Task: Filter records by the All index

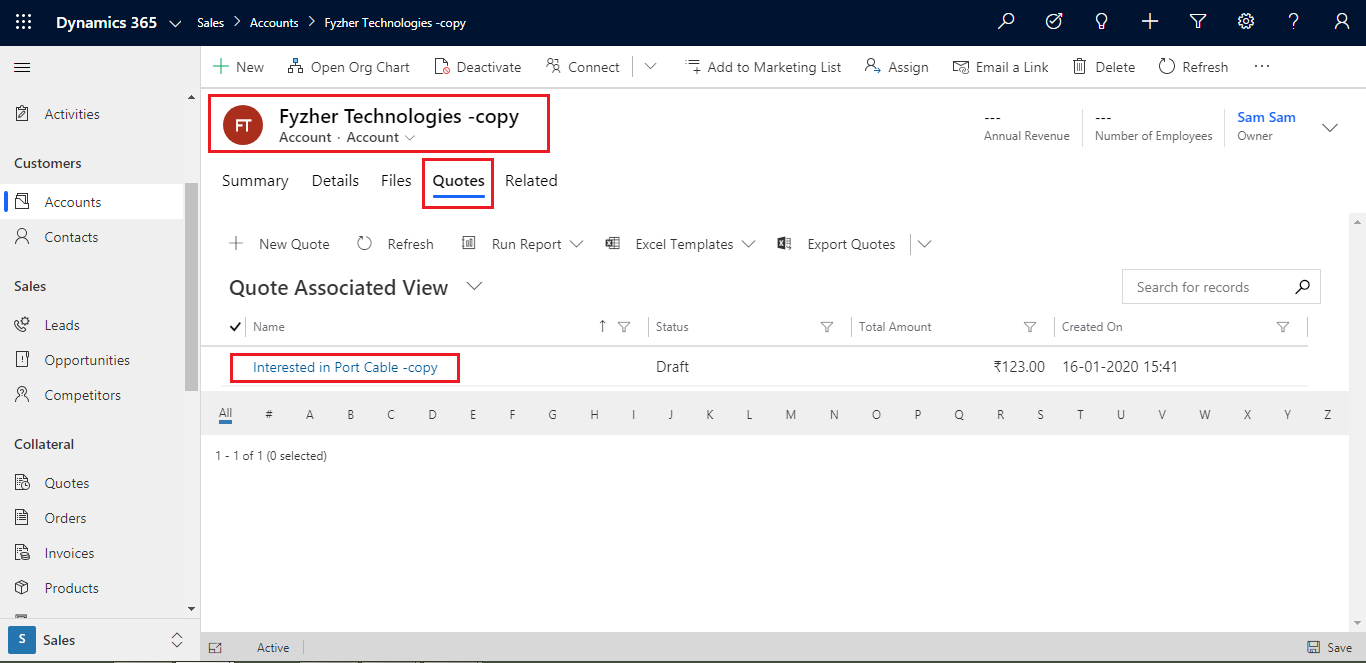Action: (x=225, y=414)
